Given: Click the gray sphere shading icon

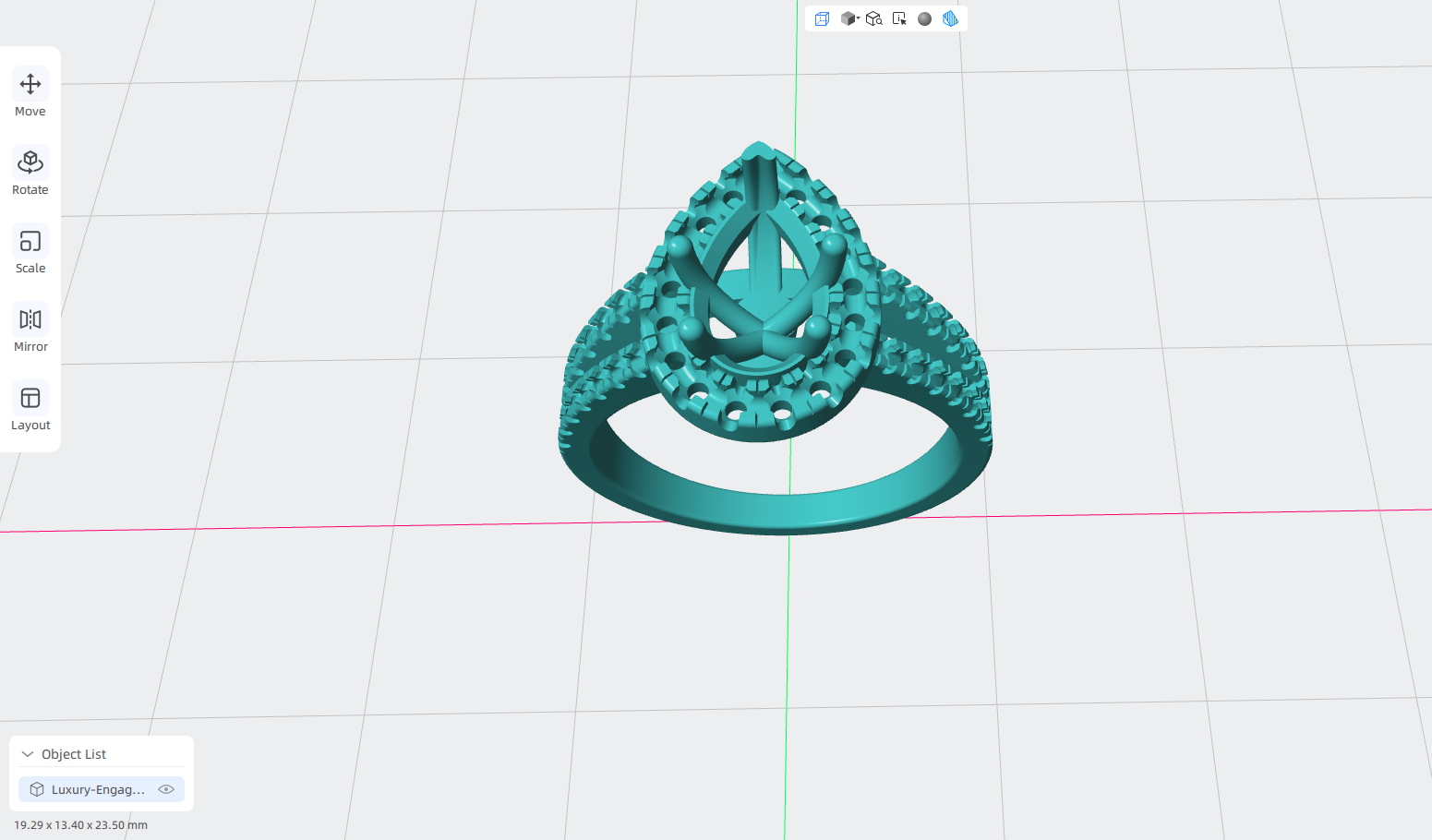Looking at the screenshot, I should tap(924, 18).
